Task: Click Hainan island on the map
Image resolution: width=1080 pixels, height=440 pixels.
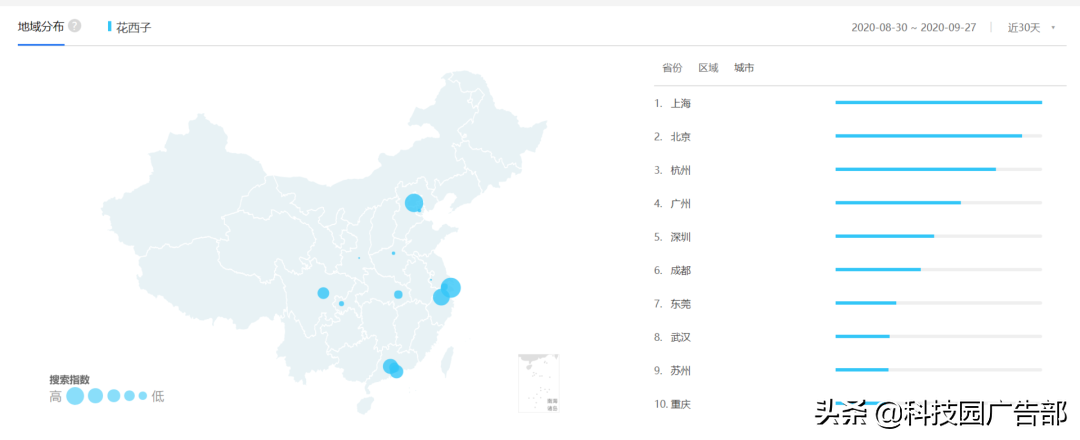Action: (x=366, y=406)
